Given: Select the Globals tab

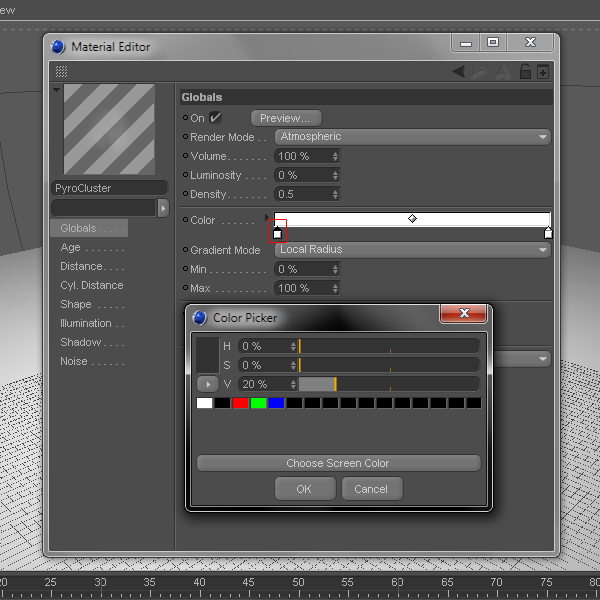Looking at the screenshot, I should pyautogui.click(x=89, y=228).
